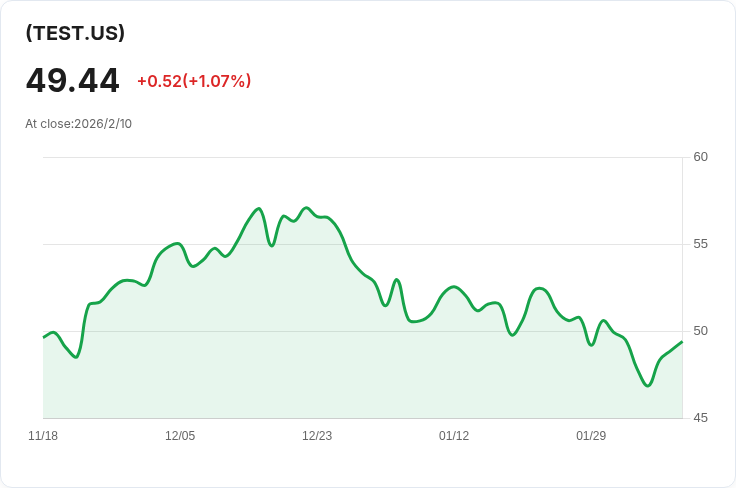This screenshot has height=488, width=736.
Task: Click the rightmost end of the price line
Action: tap(681, 342)
